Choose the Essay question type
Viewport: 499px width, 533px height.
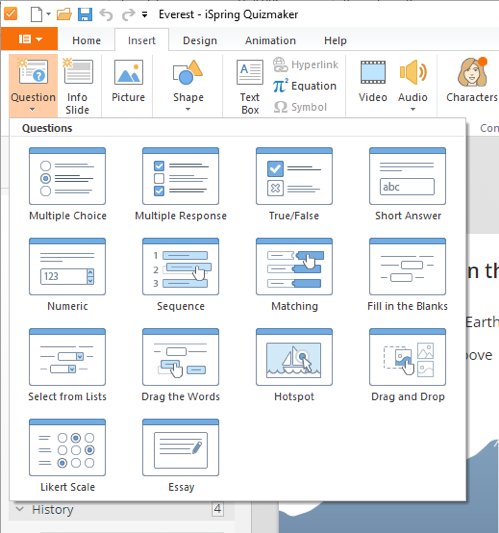click(180, 456)
